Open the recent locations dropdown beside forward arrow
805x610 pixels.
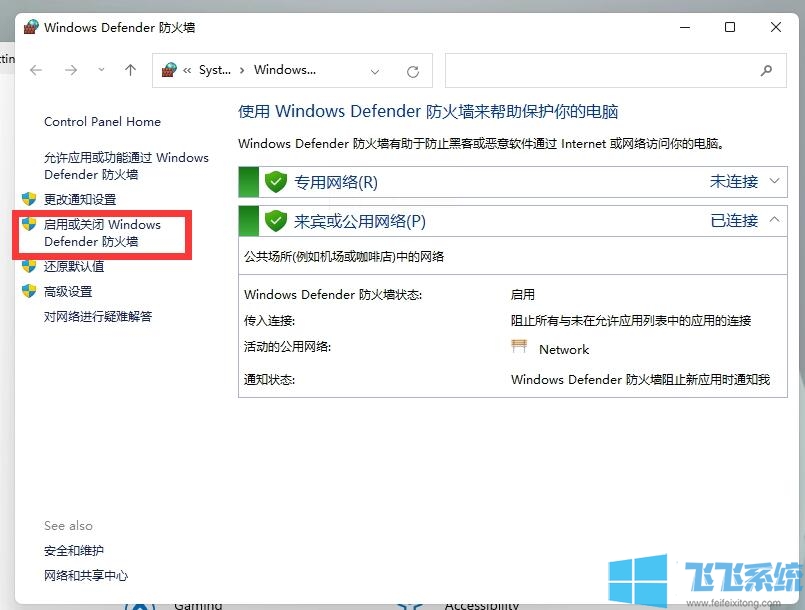tap(101, 70)
